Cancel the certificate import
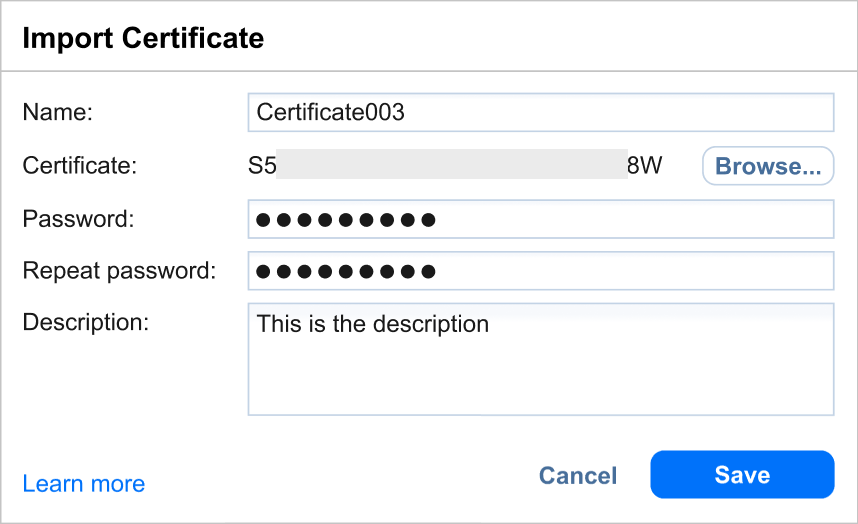The image size is (858, 524). coord(578,475)
